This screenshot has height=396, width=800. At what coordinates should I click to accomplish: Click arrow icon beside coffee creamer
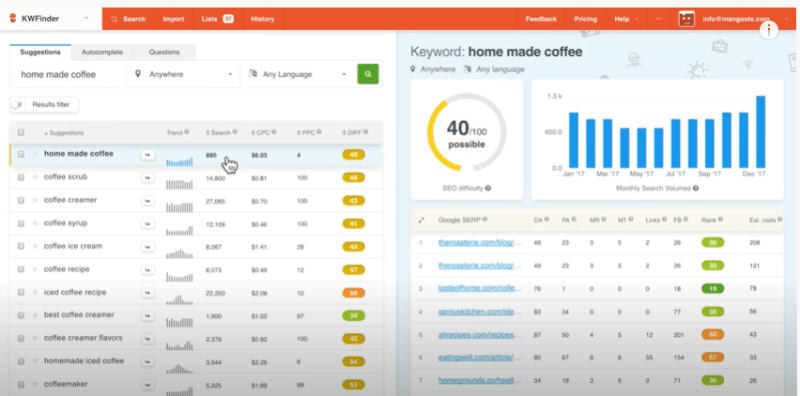coord(147,201)
